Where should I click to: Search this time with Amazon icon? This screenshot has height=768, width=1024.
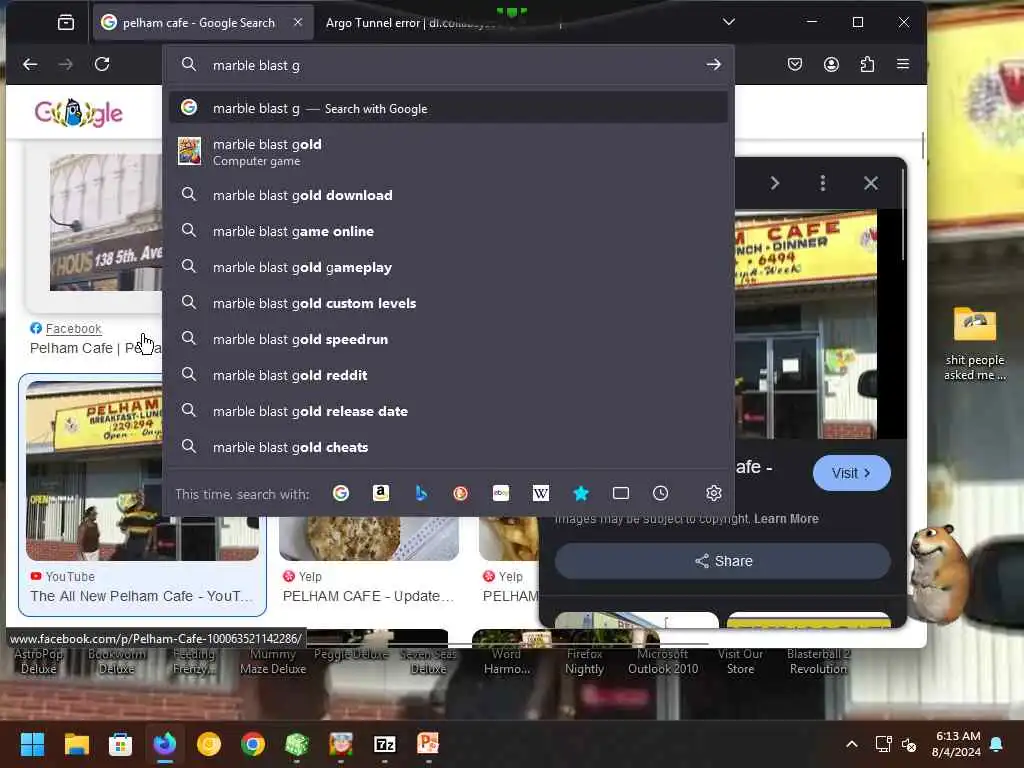[381, 493]
